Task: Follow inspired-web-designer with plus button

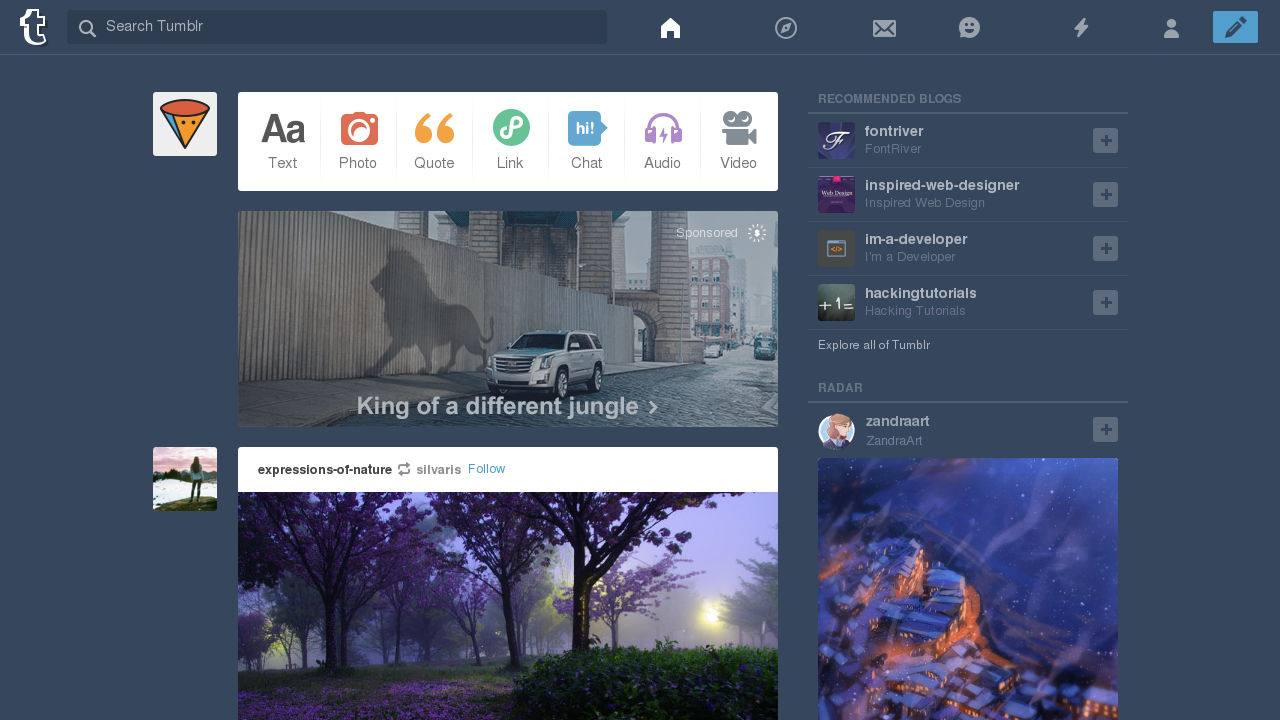Action: point(1105,195)
